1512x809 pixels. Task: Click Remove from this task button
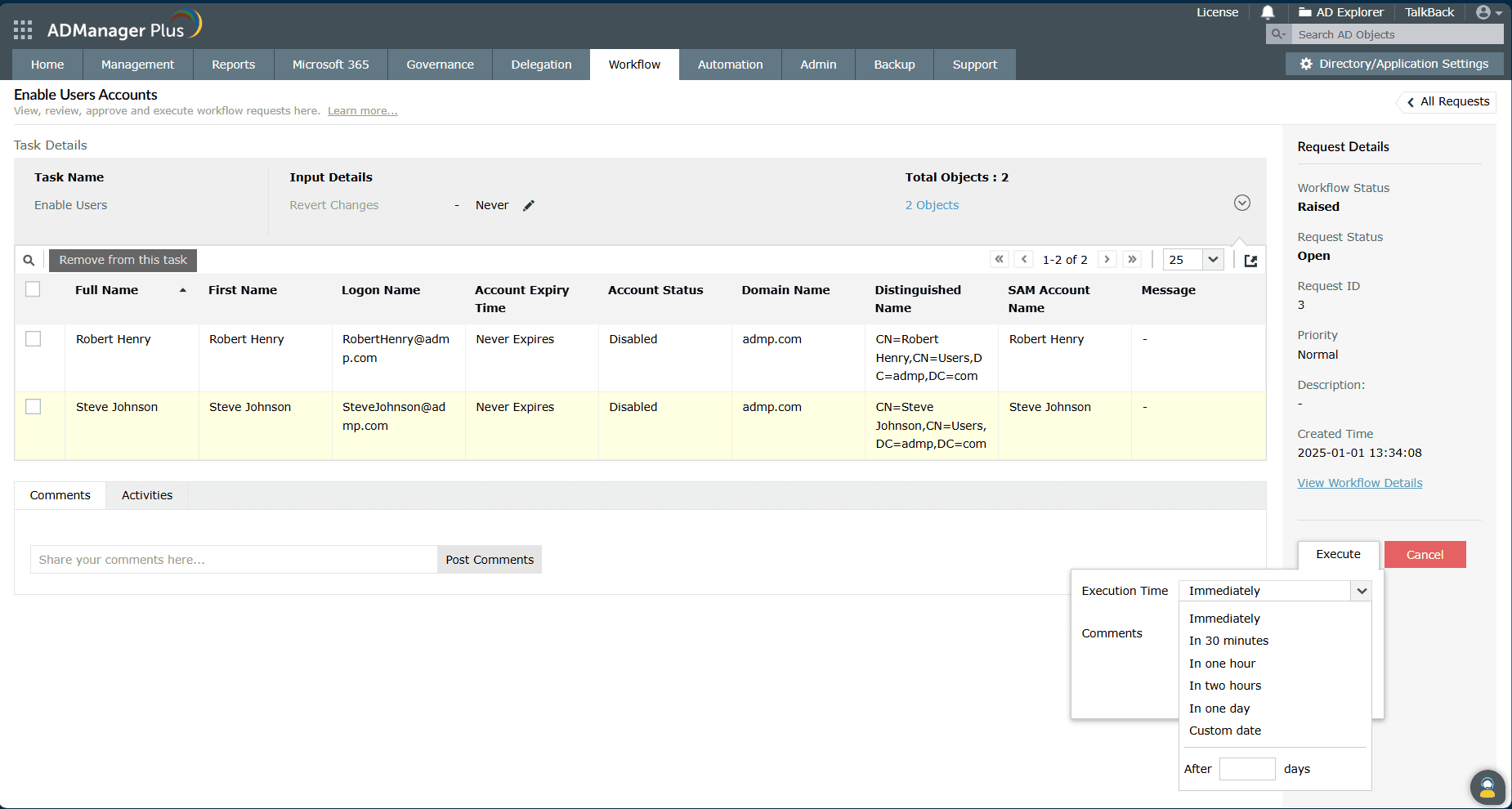coord(123,260)
